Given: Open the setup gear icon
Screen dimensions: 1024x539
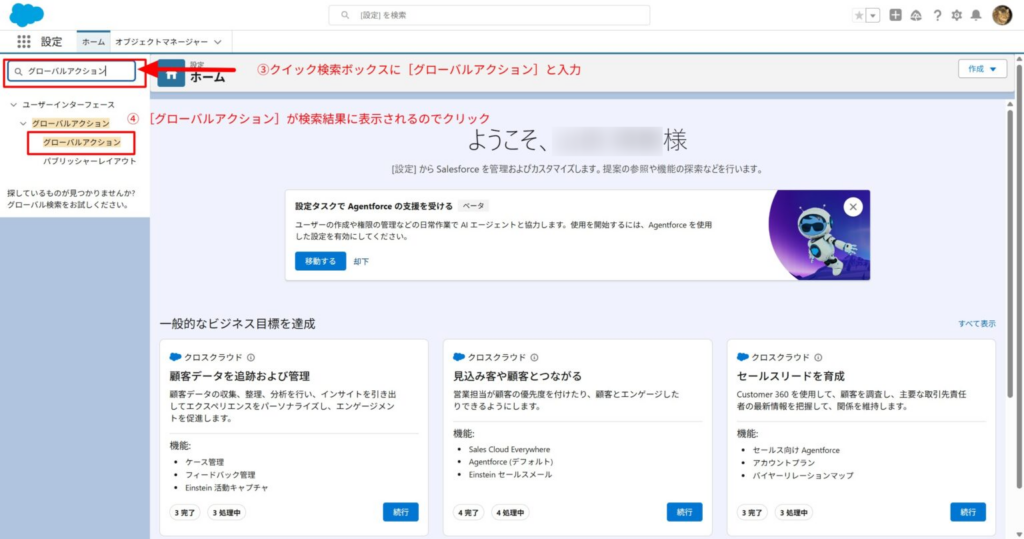Looking at the screenshot, I should pos(957,15).
